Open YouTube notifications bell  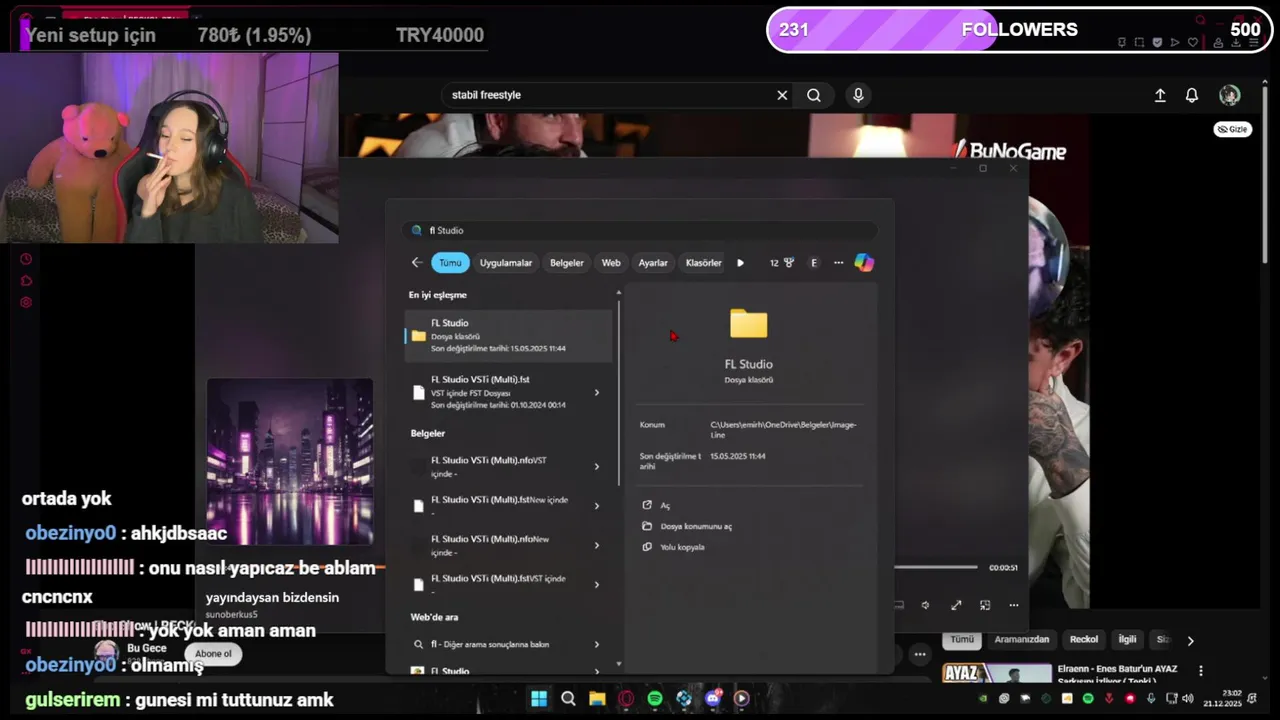(x=1192, y=95)
